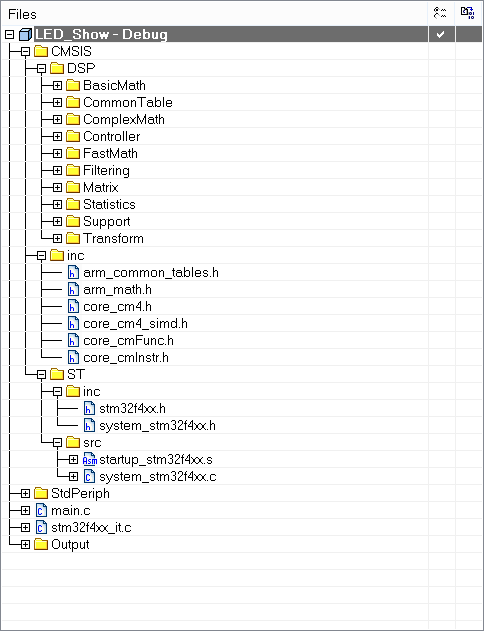
Task: Click the CommonTable folder icon
Action: click(73, 103)
